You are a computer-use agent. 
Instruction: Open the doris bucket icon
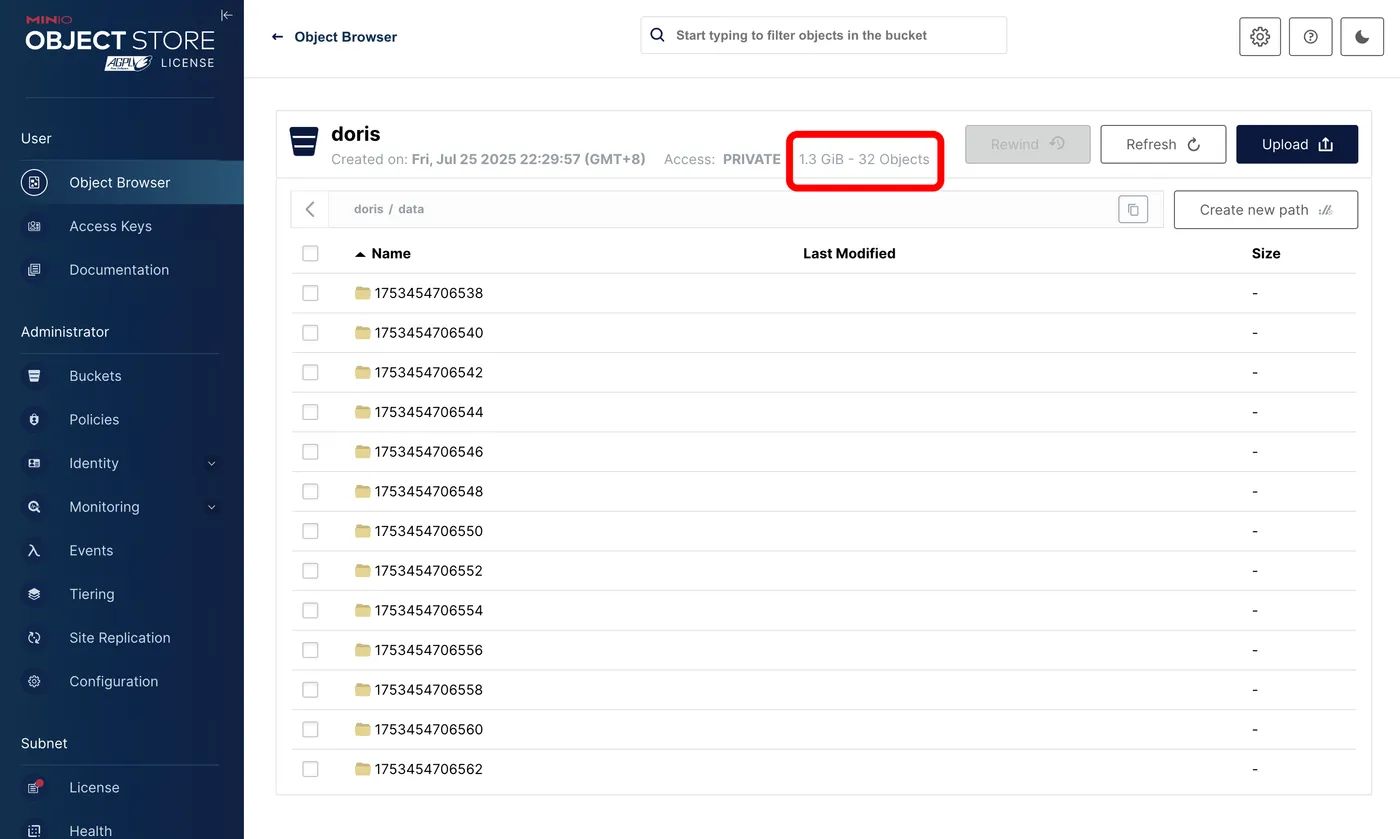[304, 142]
